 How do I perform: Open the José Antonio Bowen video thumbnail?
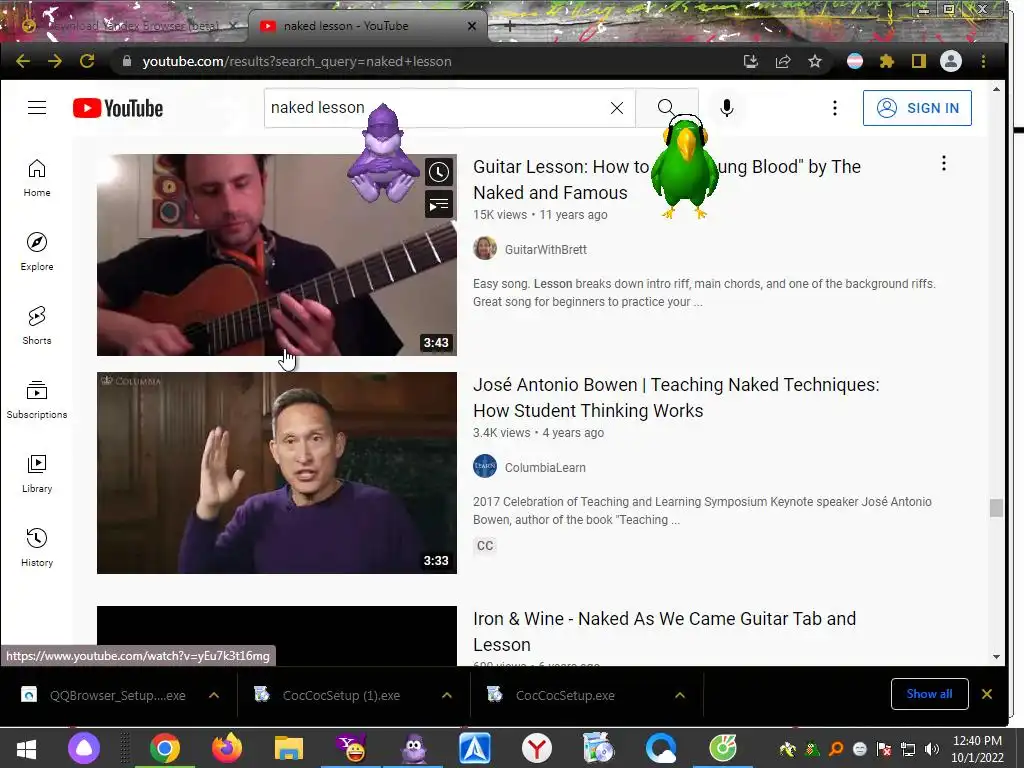click(277, 473)
